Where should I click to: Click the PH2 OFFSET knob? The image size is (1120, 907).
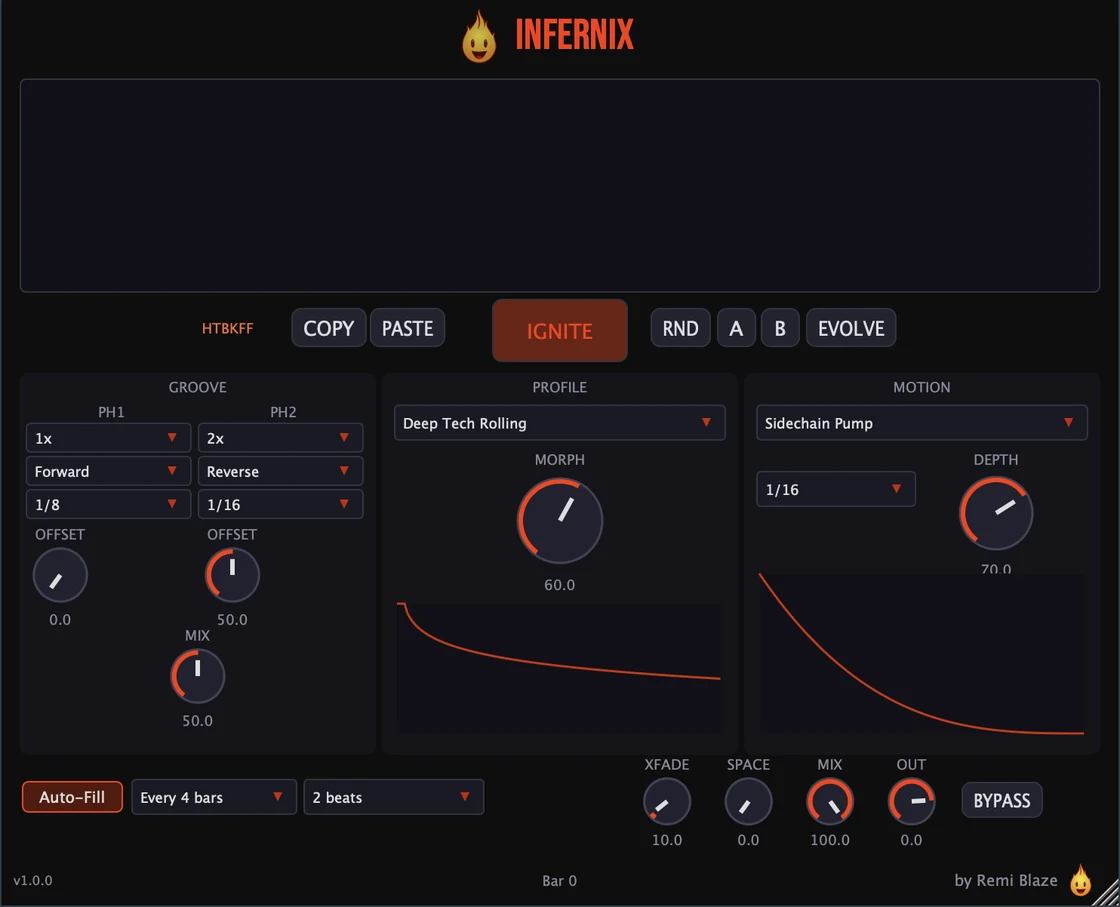coord(232,576)
